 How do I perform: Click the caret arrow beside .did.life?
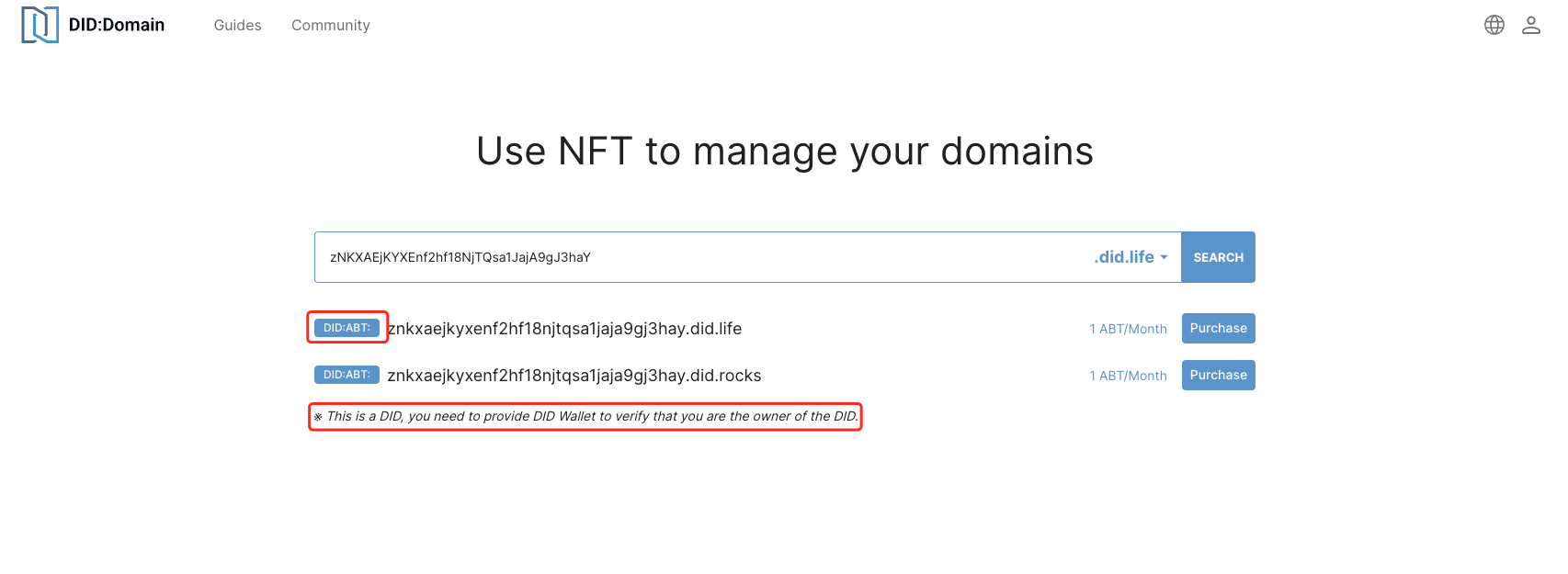point(1164,257)
